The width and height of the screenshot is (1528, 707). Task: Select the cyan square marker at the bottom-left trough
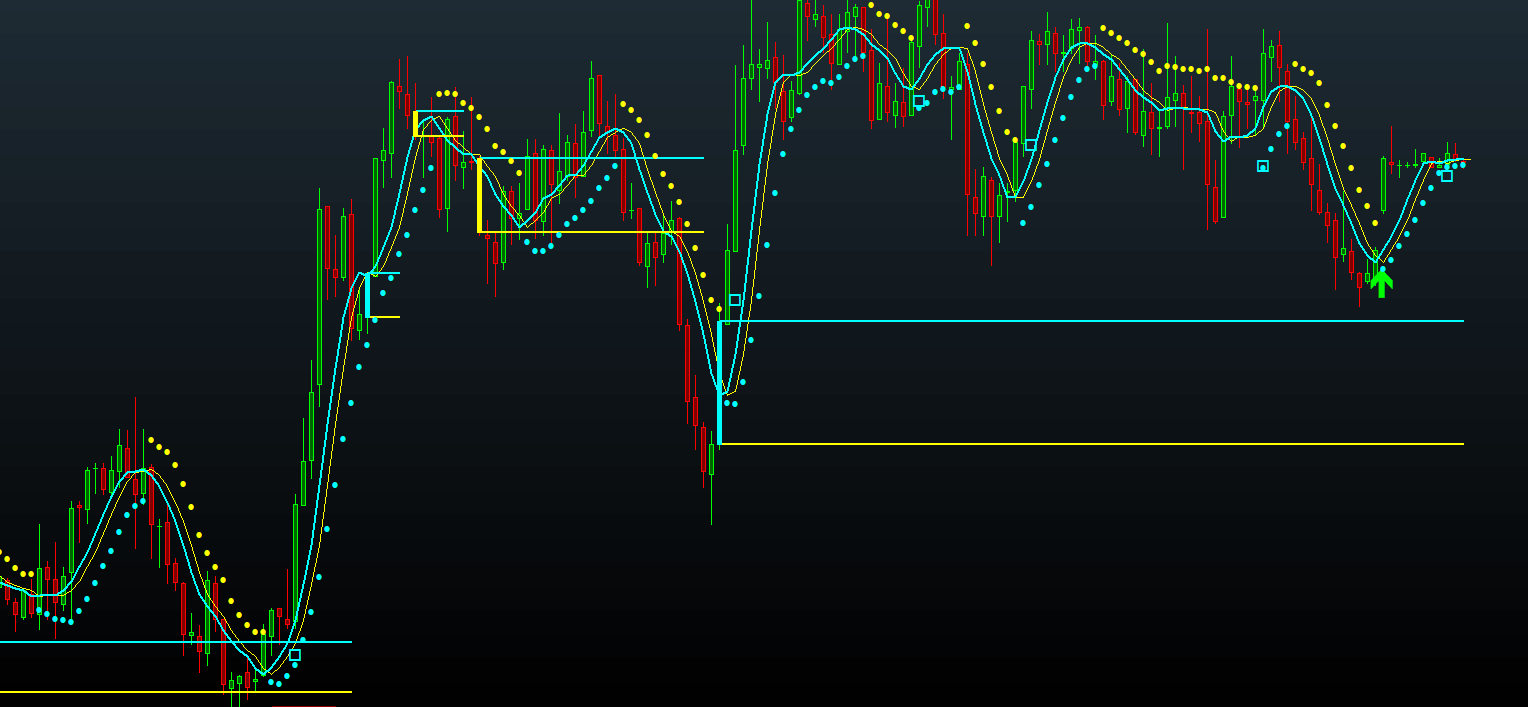(294, 655)
